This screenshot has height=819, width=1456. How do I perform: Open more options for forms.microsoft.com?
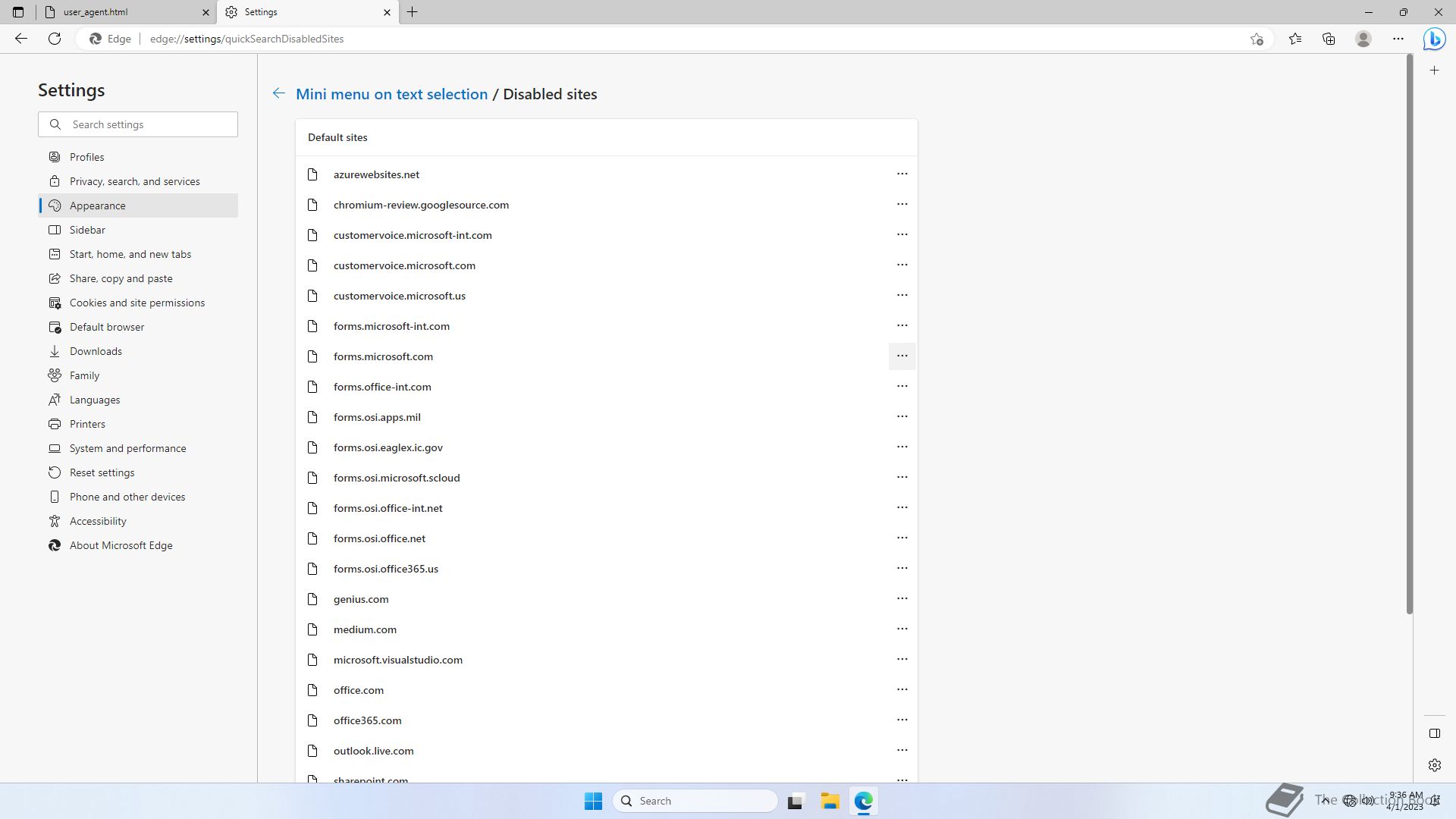902,356
